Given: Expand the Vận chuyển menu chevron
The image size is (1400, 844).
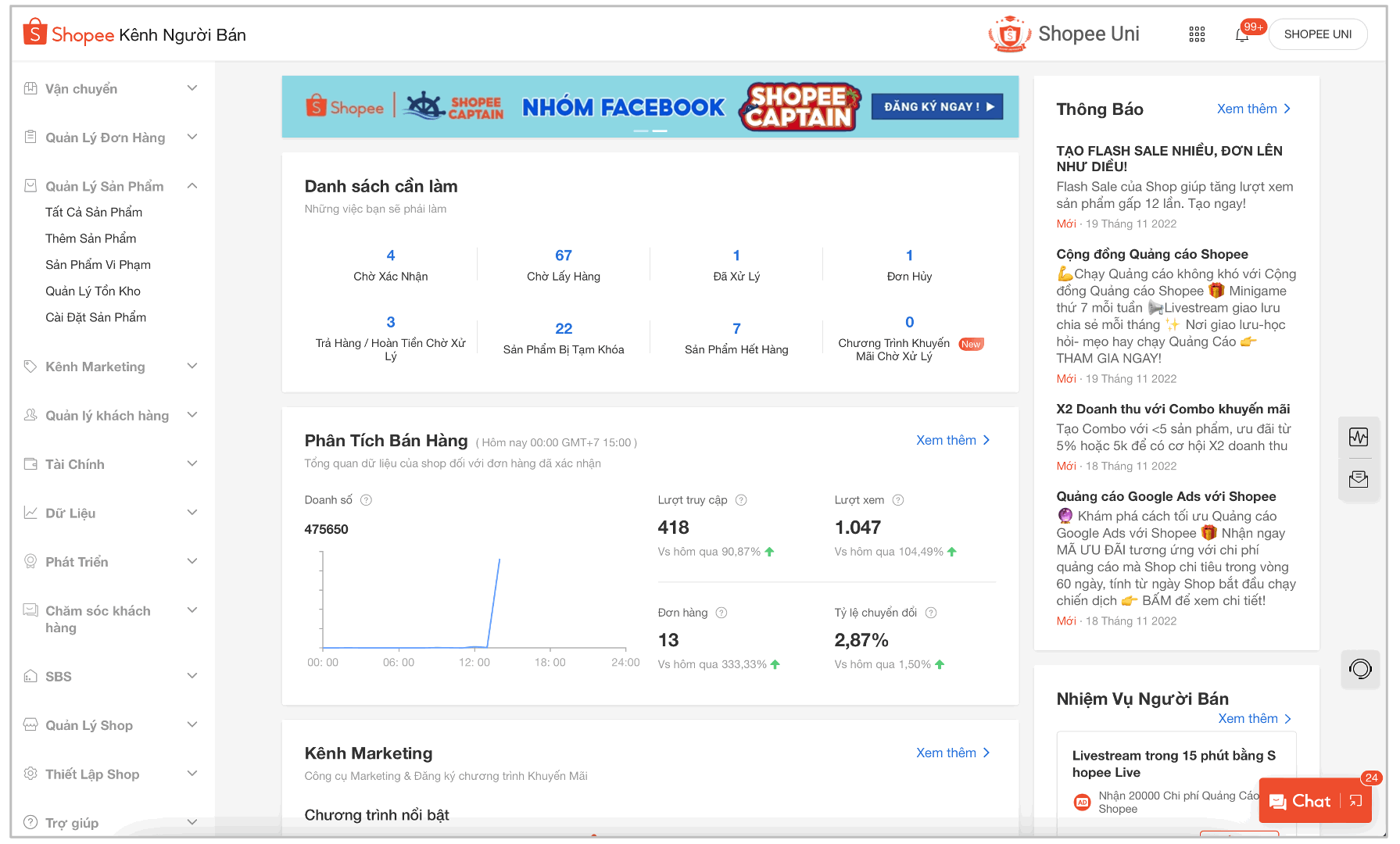Looking at the screenshot, I should tap(192, 88).
